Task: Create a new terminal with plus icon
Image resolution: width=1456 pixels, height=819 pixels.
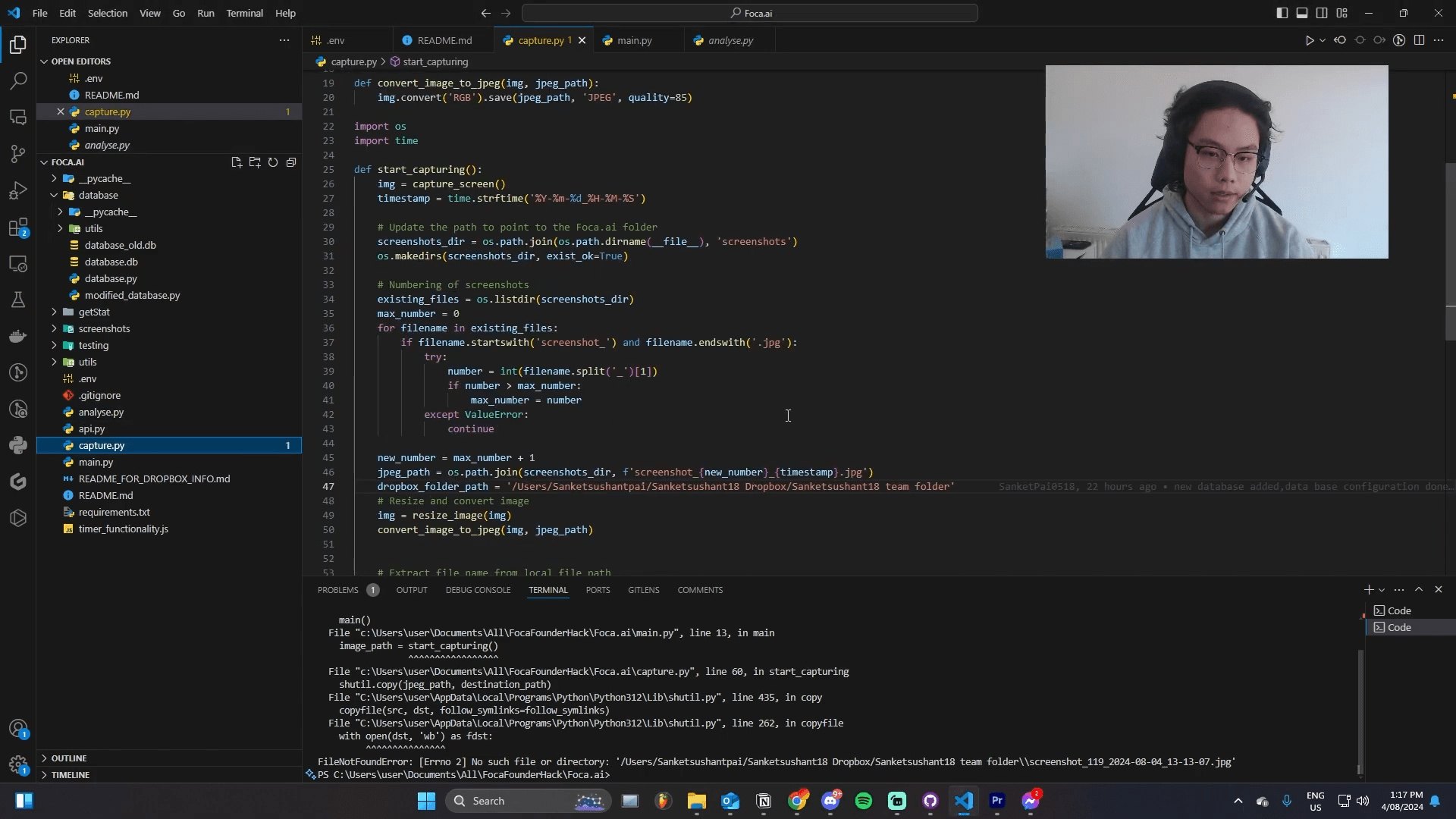Action: 1368,589
